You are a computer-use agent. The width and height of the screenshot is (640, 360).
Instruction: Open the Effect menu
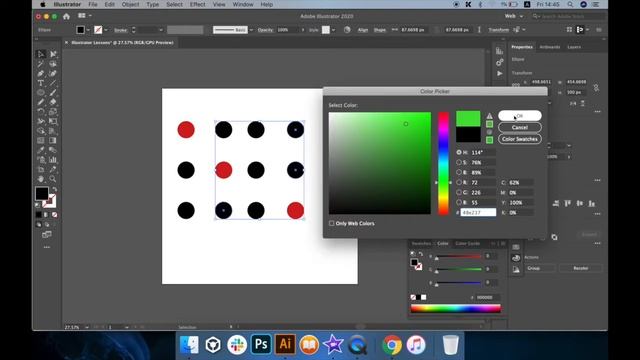(x=198, y=4)
